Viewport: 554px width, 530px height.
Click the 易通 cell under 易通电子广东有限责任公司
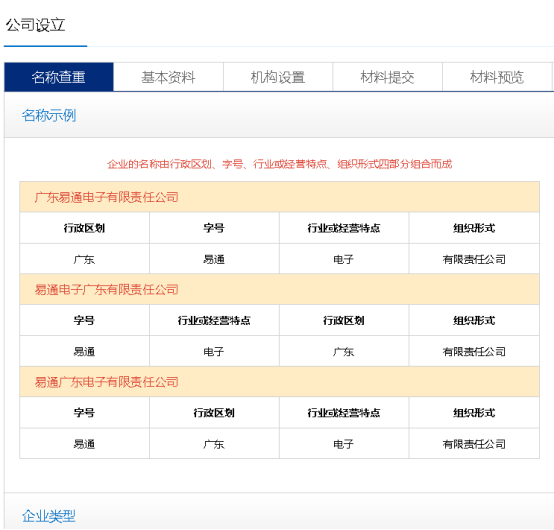click(x=84, y=352)
